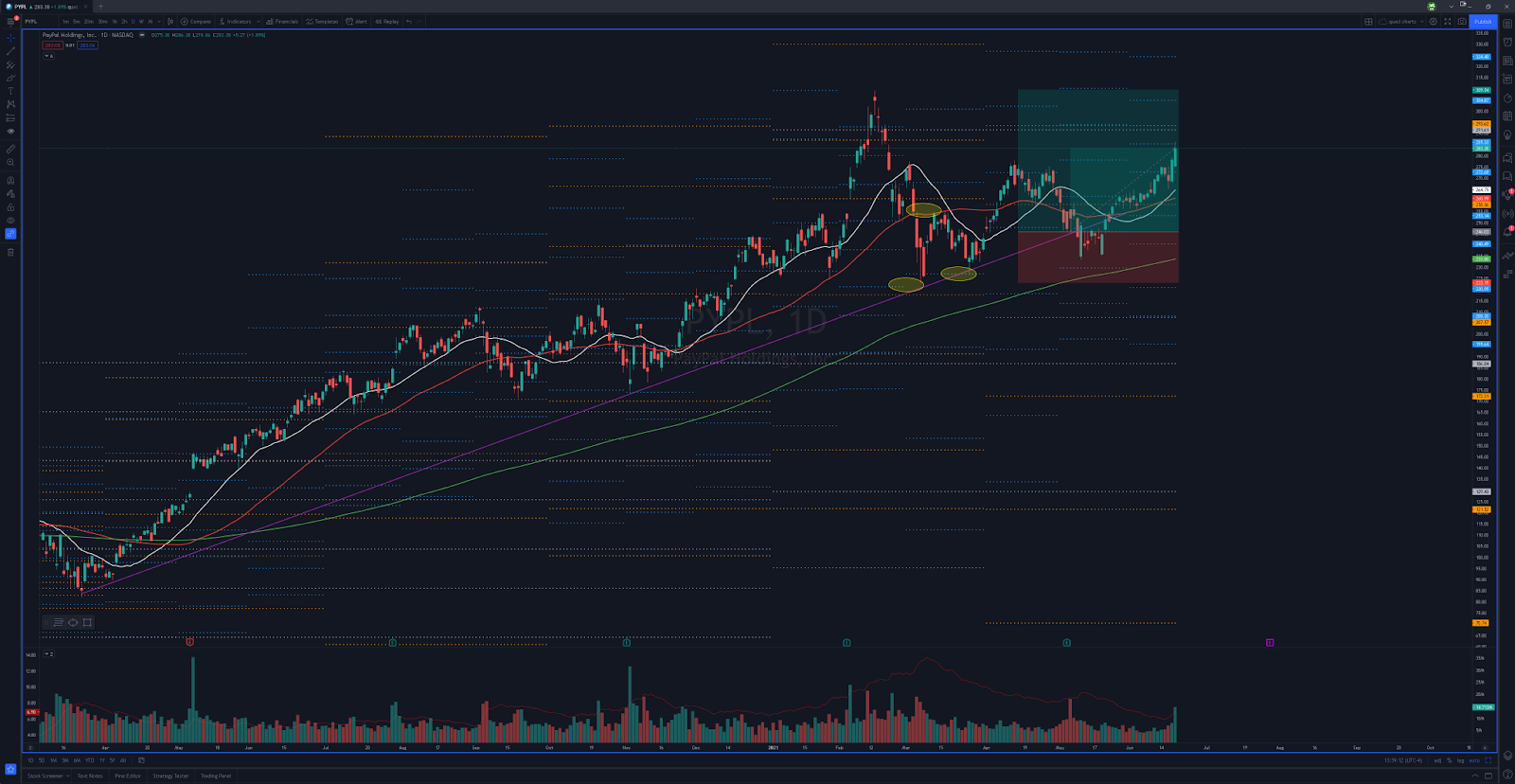Set the date range to YTD
The image size is (1515, 784).
click(90, 760)
